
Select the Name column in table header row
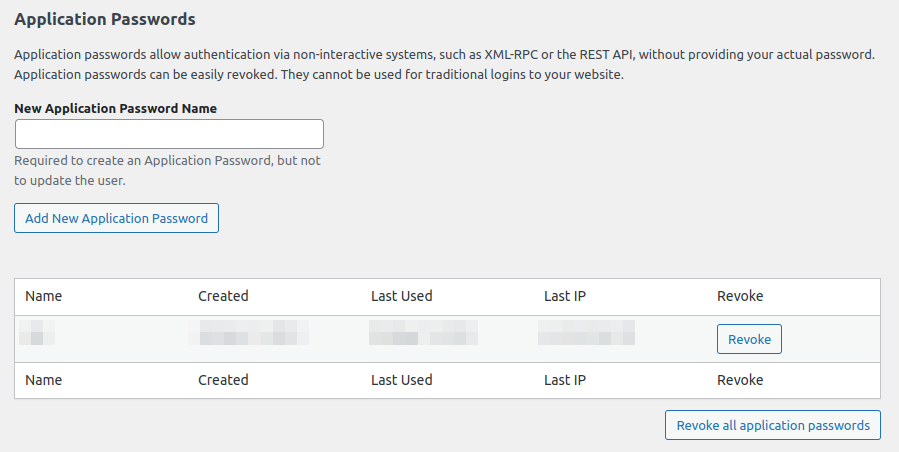(44, 296)
